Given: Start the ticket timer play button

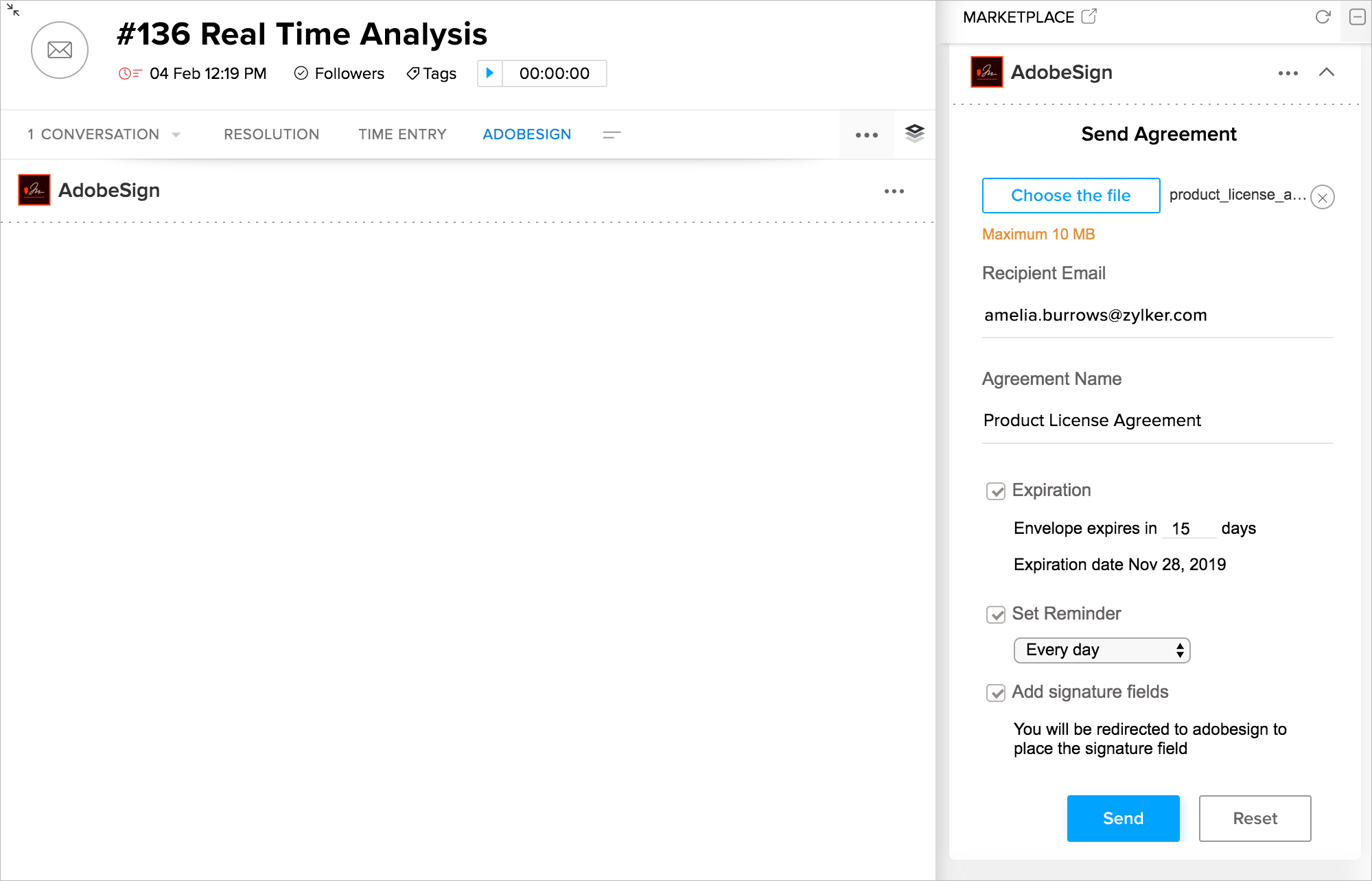Looking at the screenshot, I should coord(489,73).
